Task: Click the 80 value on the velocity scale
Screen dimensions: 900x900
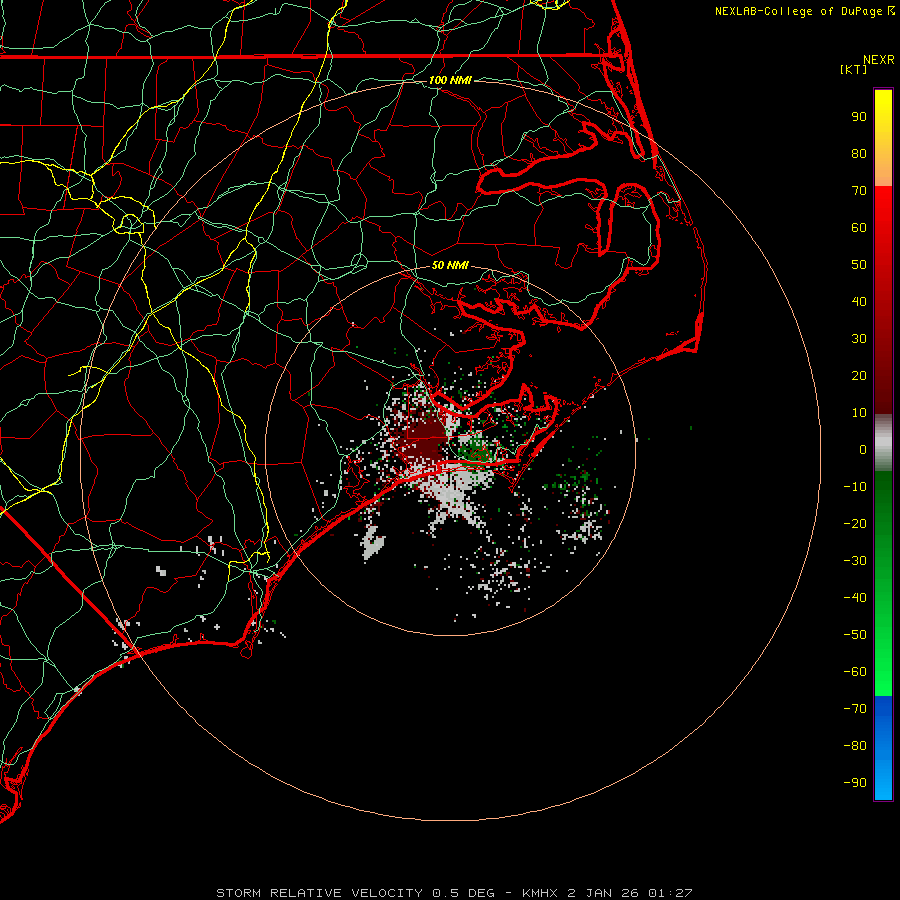Action: 859,153
